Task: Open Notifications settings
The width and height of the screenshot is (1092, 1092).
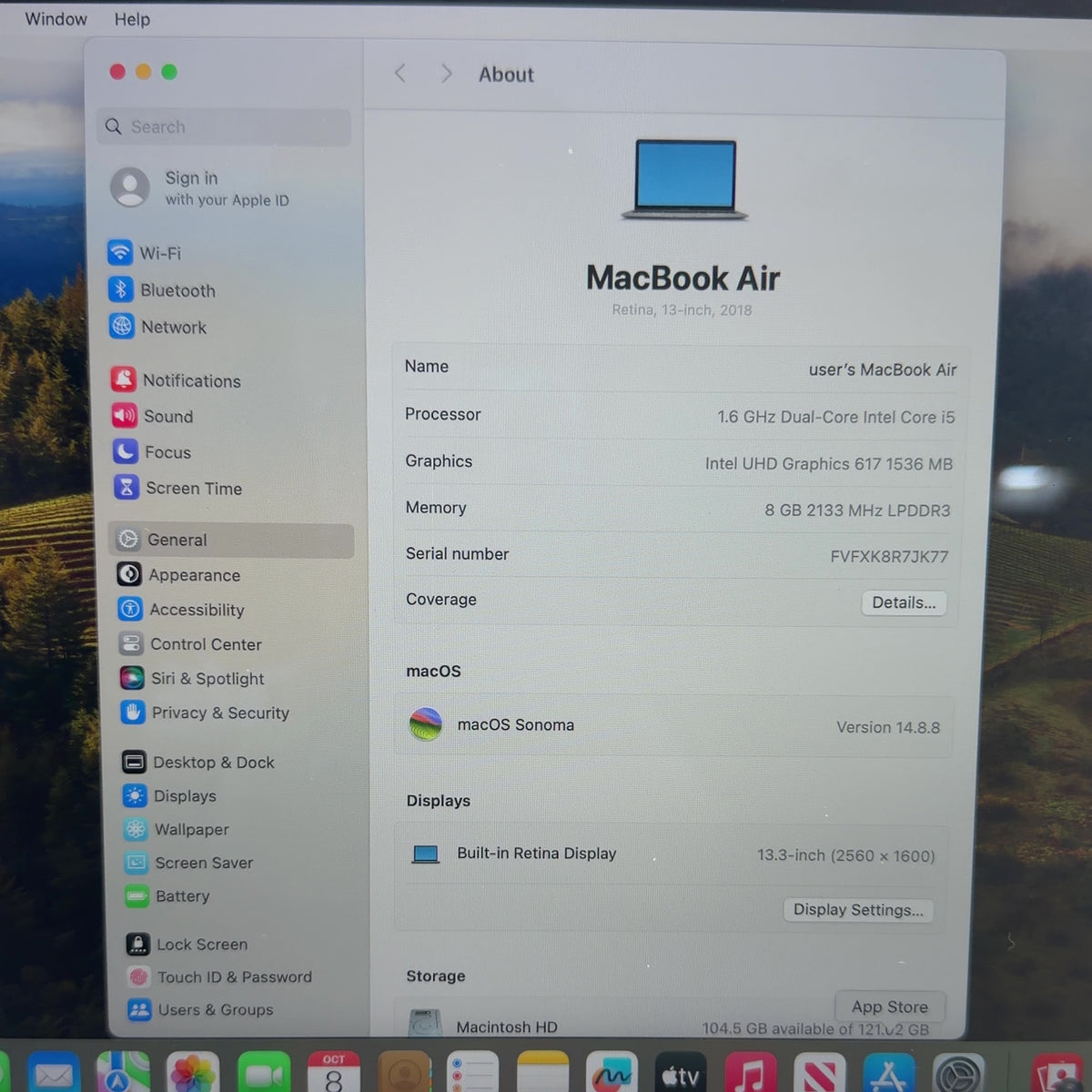Action: (x=177, y=380)
